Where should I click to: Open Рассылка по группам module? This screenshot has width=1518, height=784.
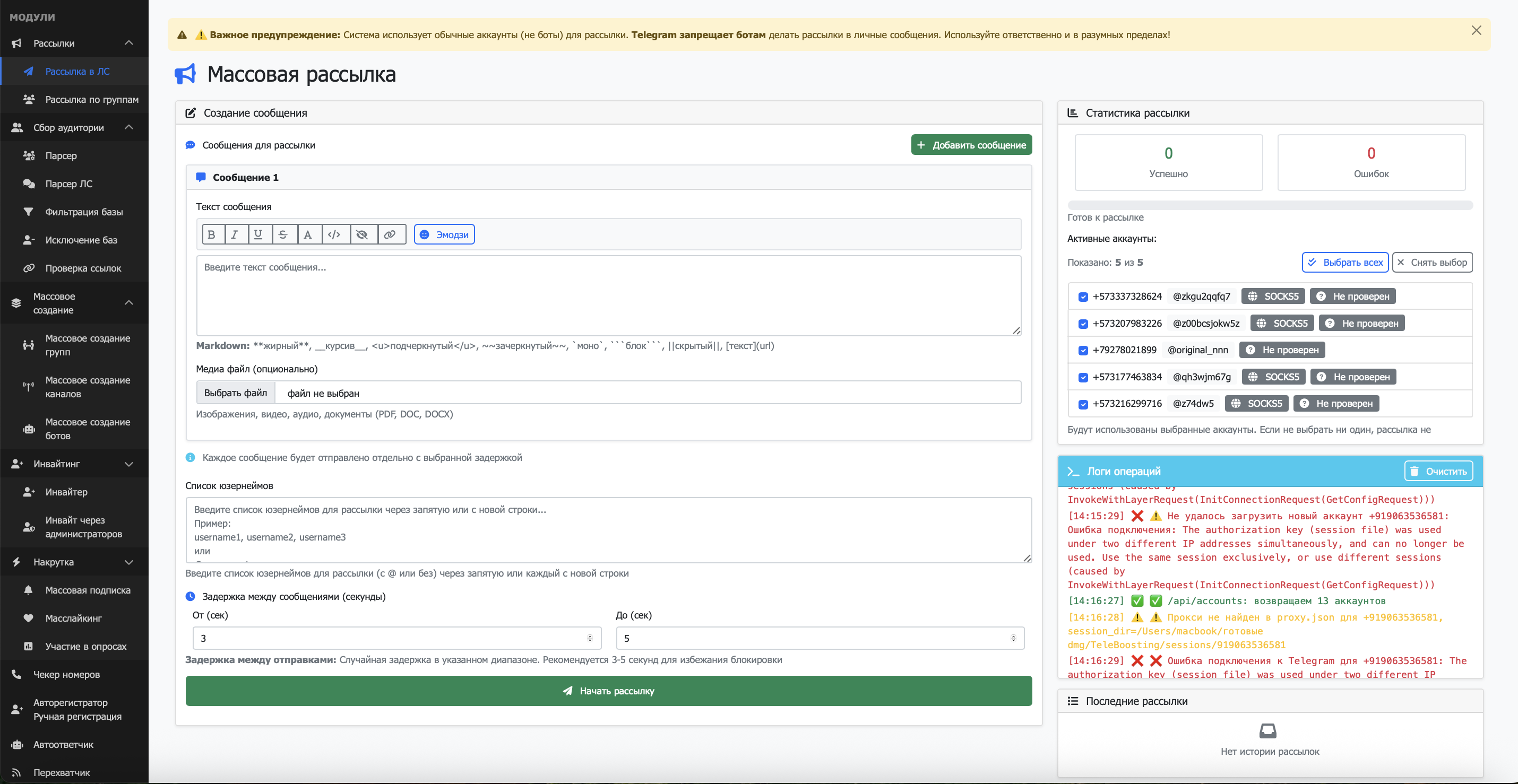(x=91, y=100)
